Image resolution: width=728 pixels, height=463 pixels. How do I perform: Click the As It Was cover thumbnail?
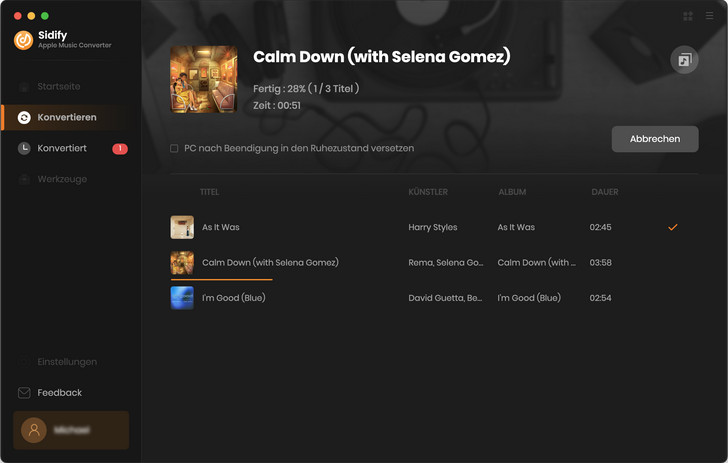tap(182, 227)
